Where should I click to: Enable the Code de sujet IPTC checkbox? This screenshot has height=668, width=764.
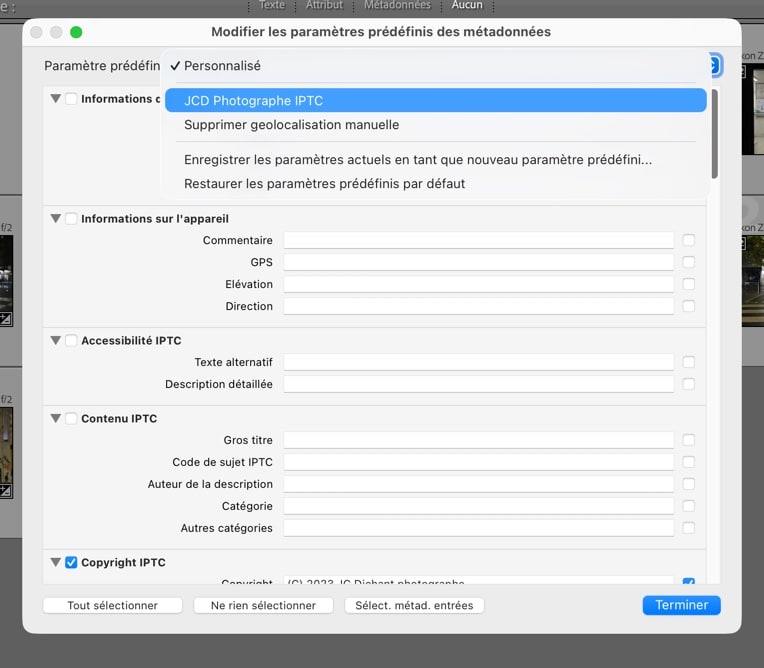pyautogui.click(x=688, y=462)
